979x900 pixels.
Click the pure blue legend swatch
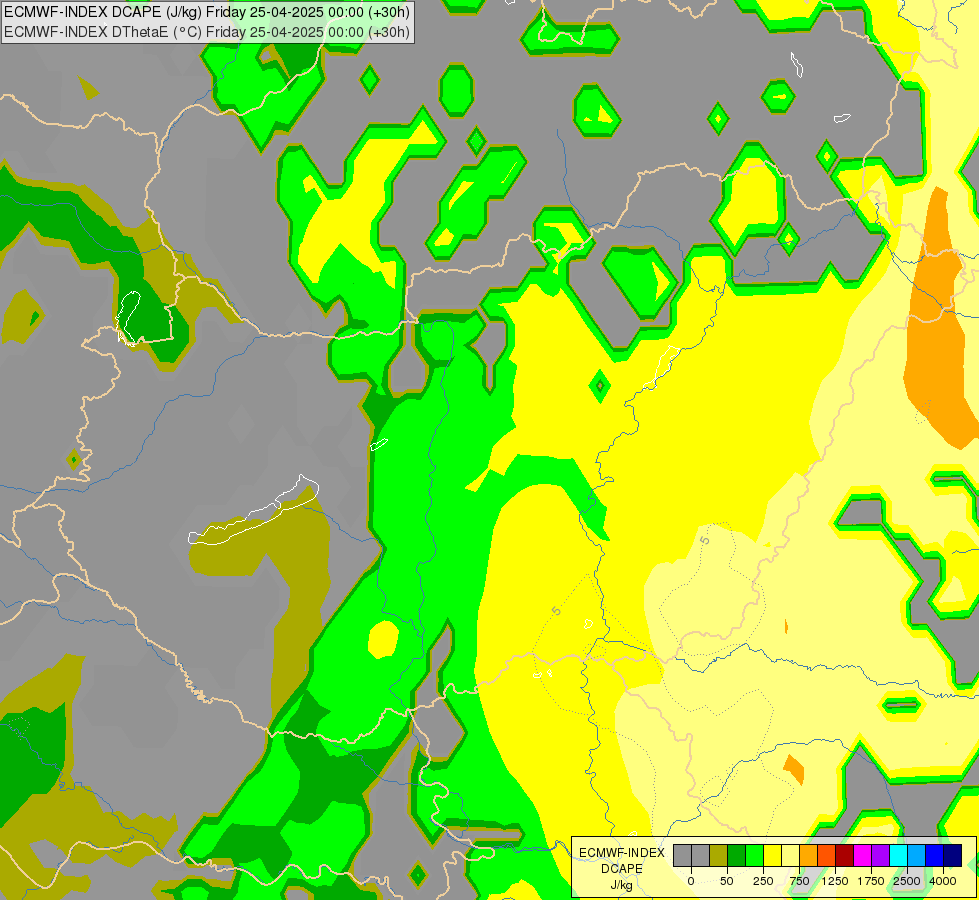[x=935, y=855]
